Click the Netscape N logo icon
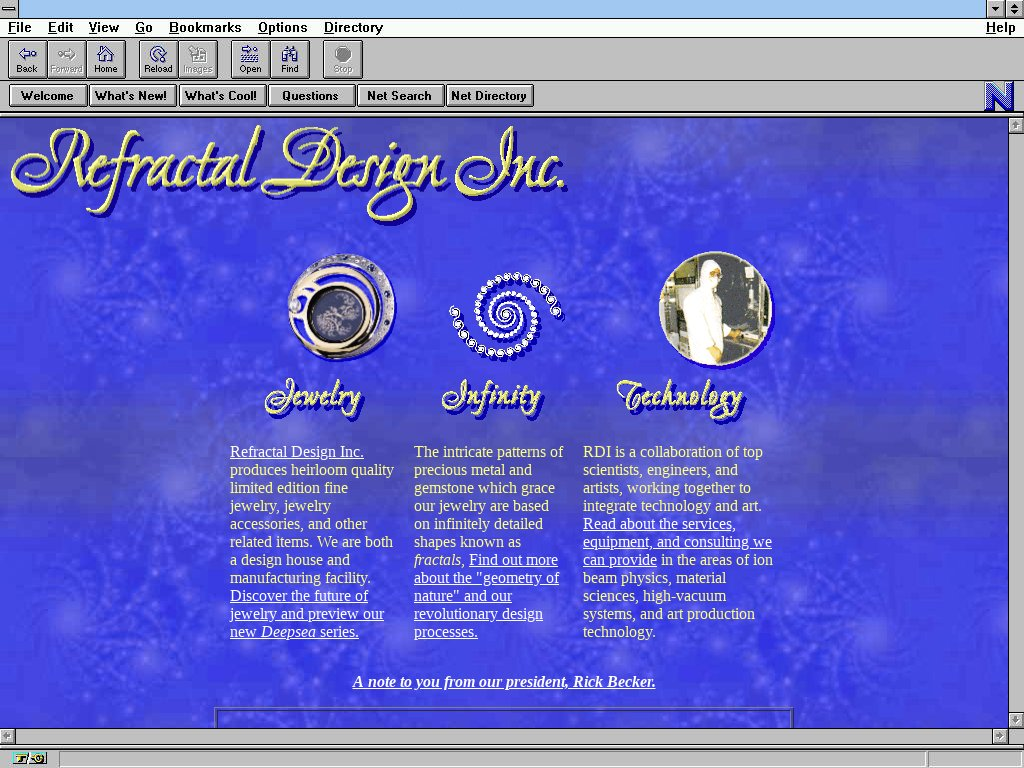1024x768 pixels. click(x=999, y=96)
